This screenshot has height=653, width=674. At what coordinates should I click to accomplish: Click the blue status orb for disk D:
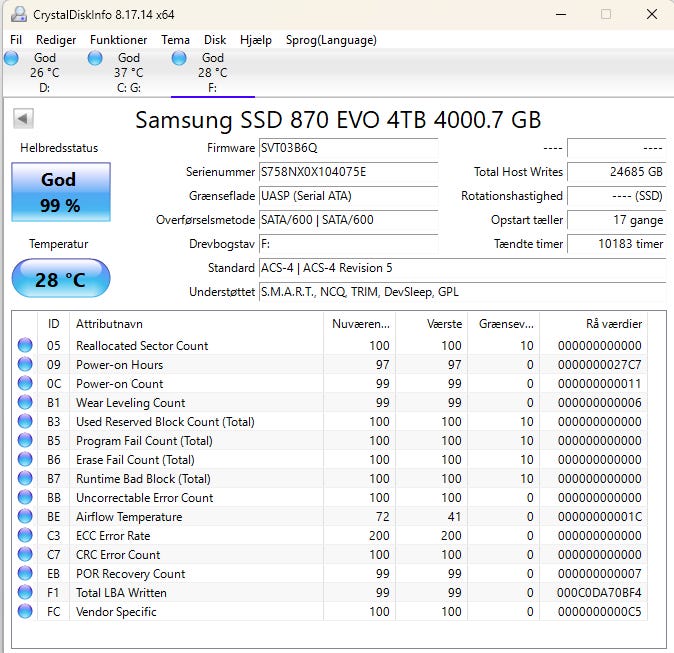click(x=11, y=58)
